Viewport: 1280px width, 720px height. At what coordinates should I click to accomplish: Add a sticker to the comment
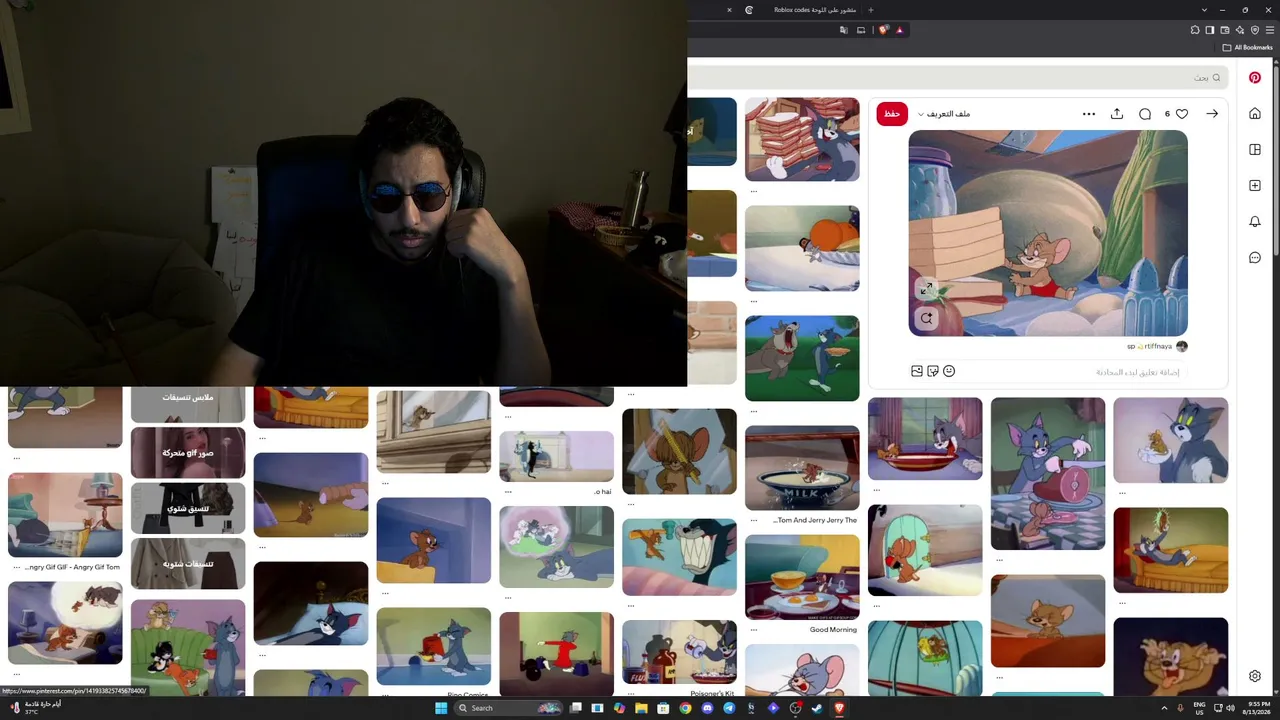(933, 371)
